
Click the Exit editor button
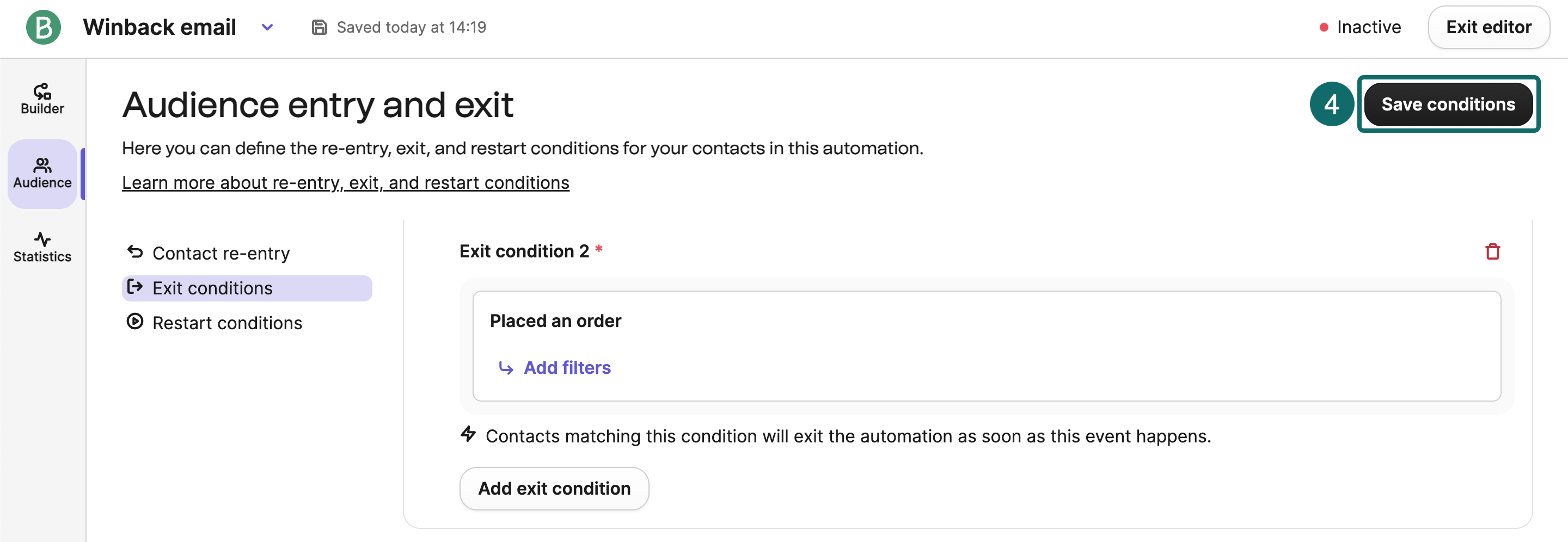[x=1487, y=27]
